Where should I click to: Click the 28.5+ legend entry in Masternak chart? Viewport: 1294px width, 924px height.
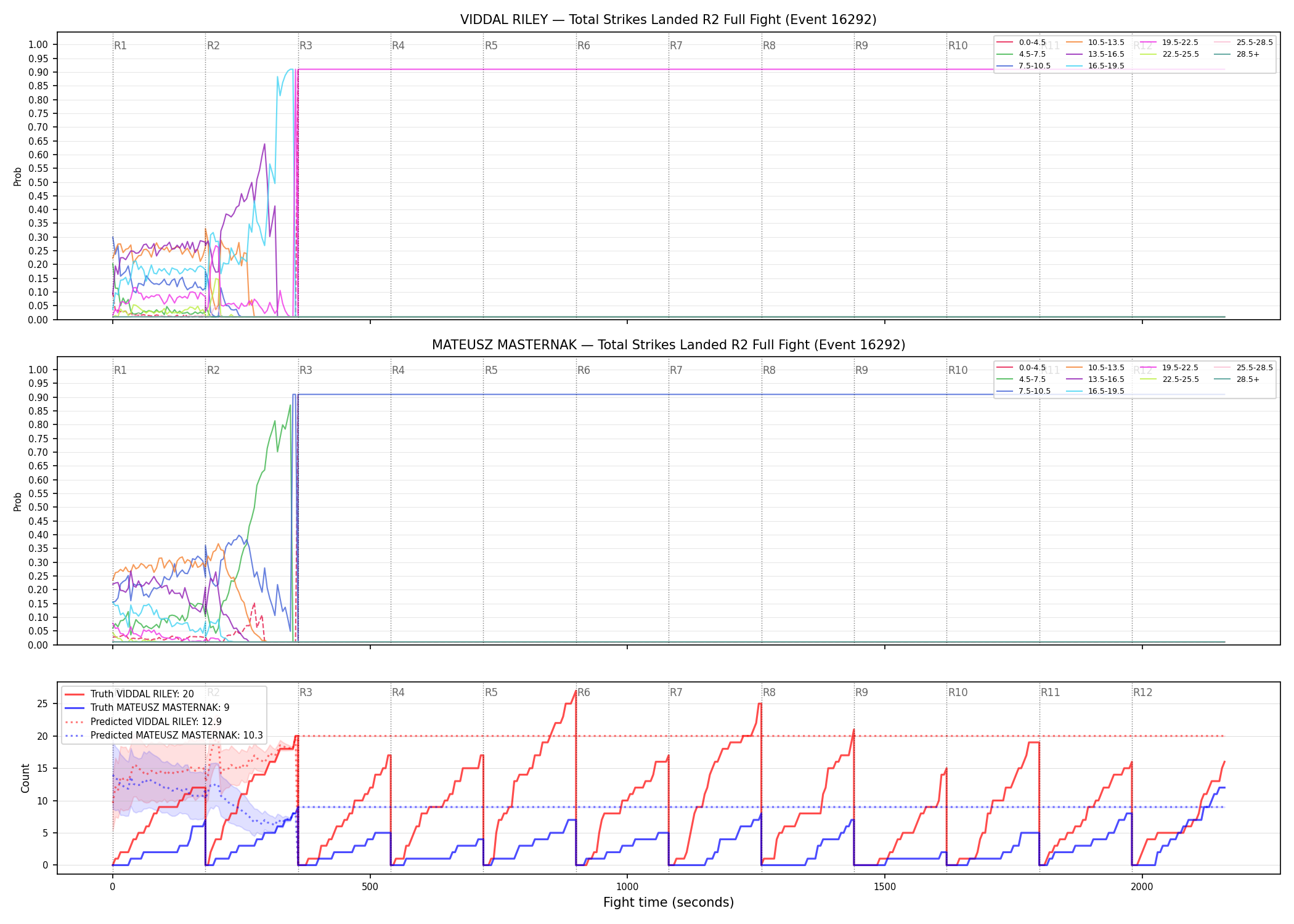click(1237, 379)
